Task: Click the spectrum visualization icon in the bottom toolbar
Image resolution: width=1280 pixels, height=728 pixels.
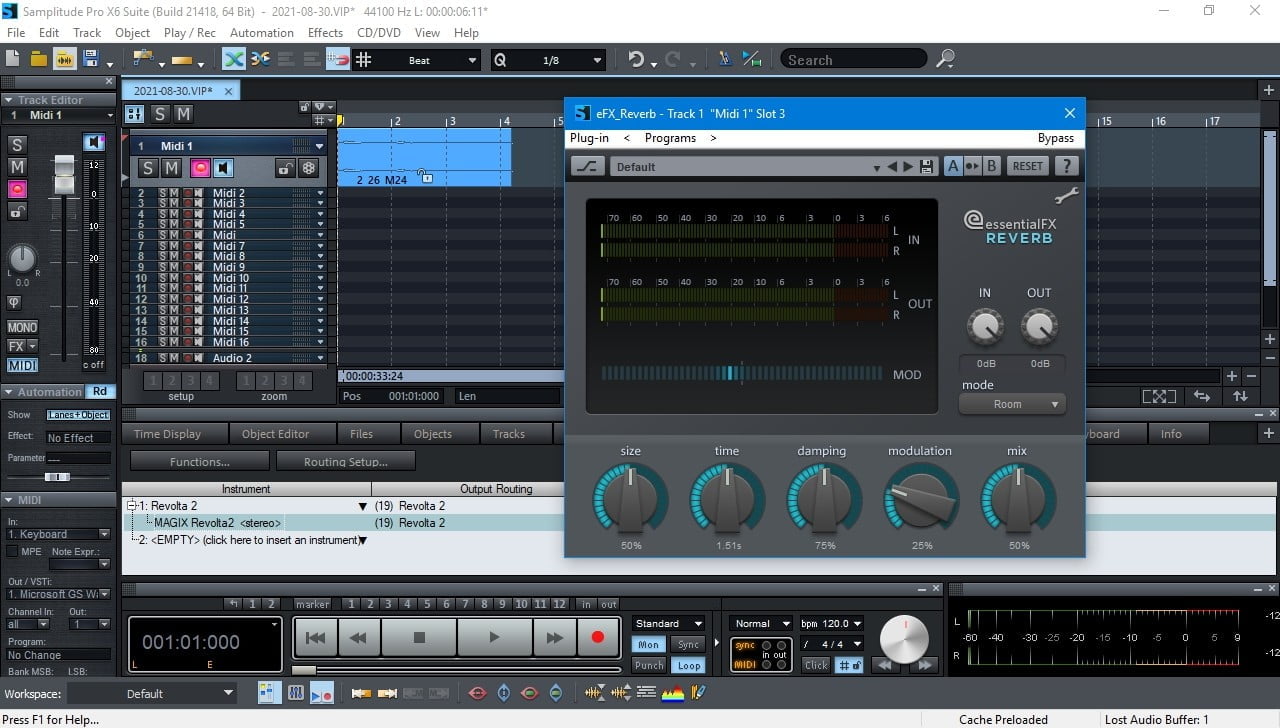Action: [673, 692]
